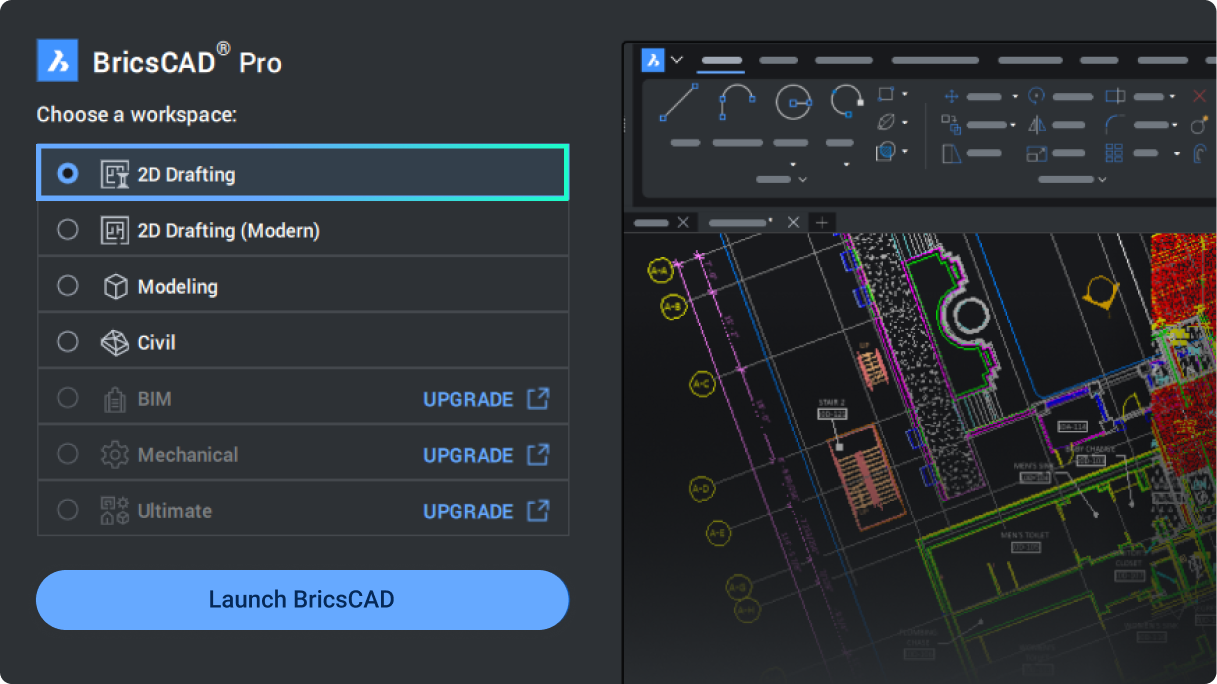Choose the Modeling workspace radio button
Screen dimensions: 1217x684
(67, 285)
